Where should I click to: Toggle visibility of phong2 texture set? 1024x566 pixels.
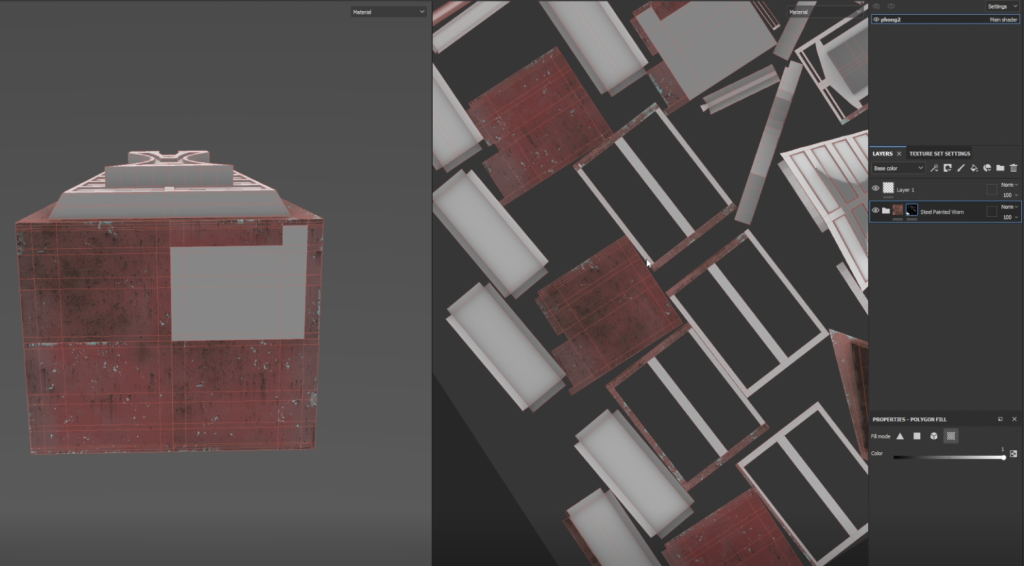click(876, 19)
